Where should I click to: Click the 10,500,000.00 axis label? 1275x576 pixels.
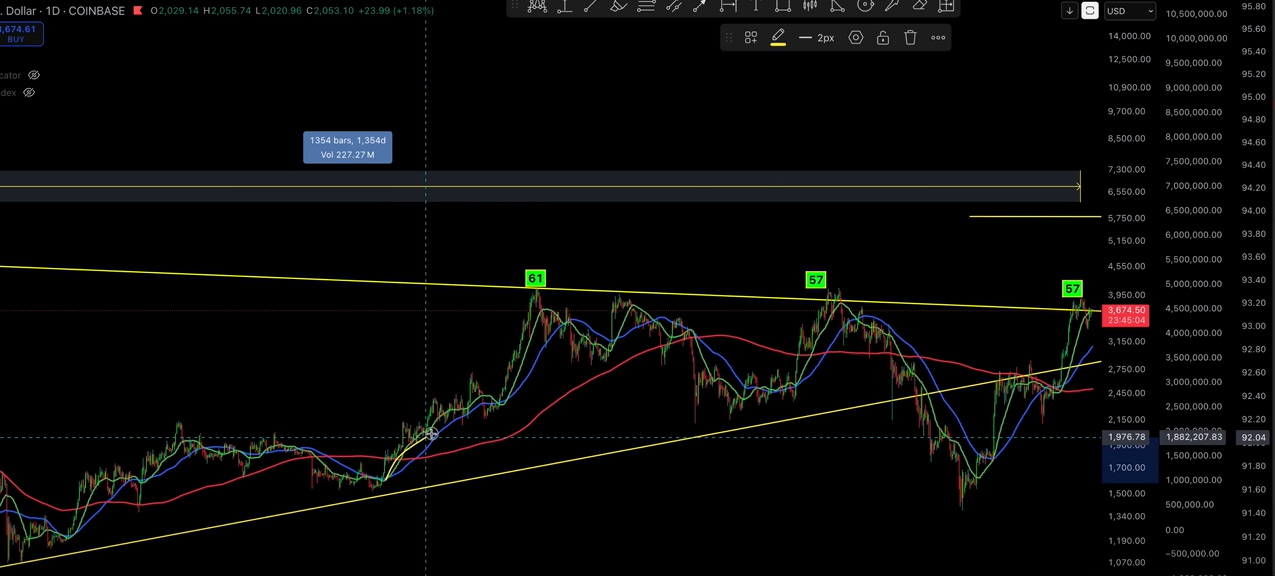click(x=1196, y=14)
